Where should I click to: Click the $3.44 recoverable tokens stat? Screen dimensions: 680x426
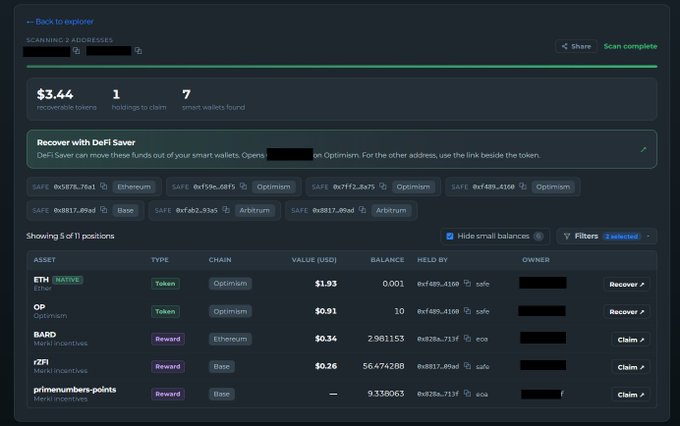[66, 99]
